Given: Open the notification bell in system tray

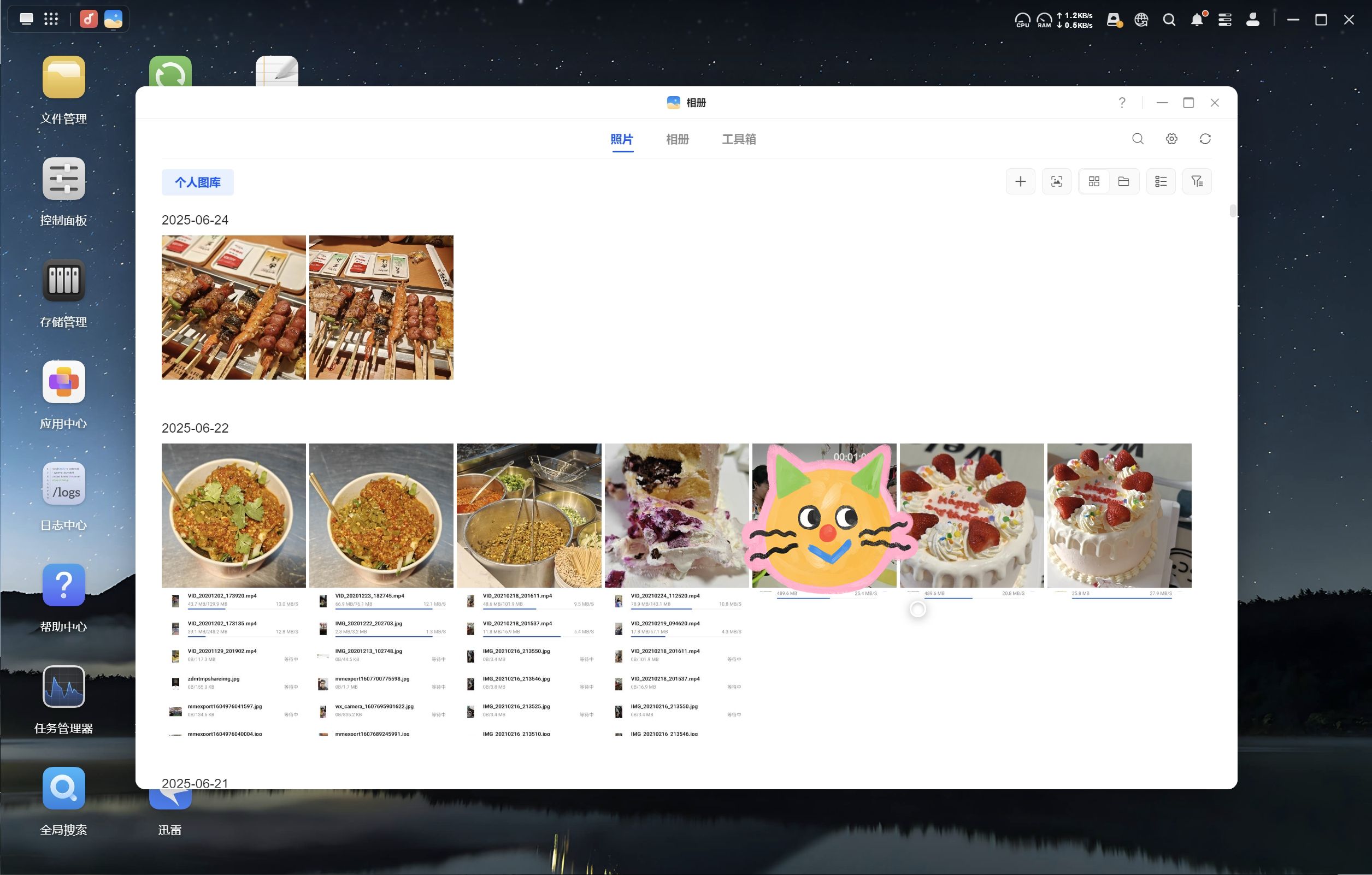Looking at the screenshot, I should pyautogui.click(x=1197, y=21).
